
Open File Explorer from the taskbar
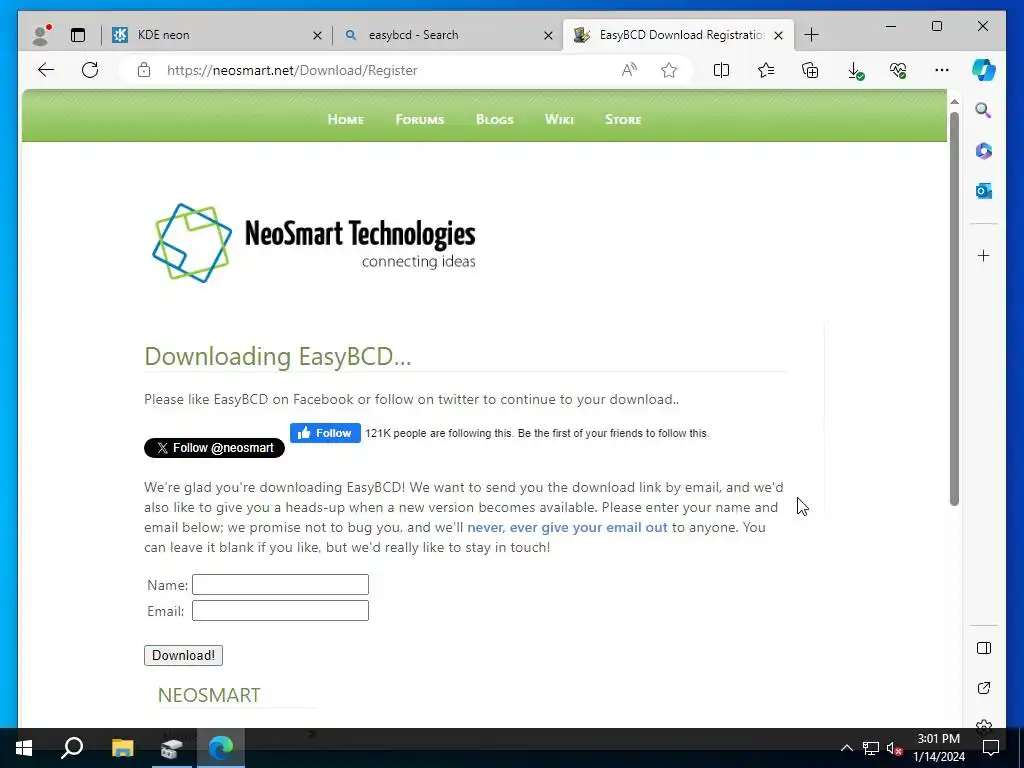point(122,748)
